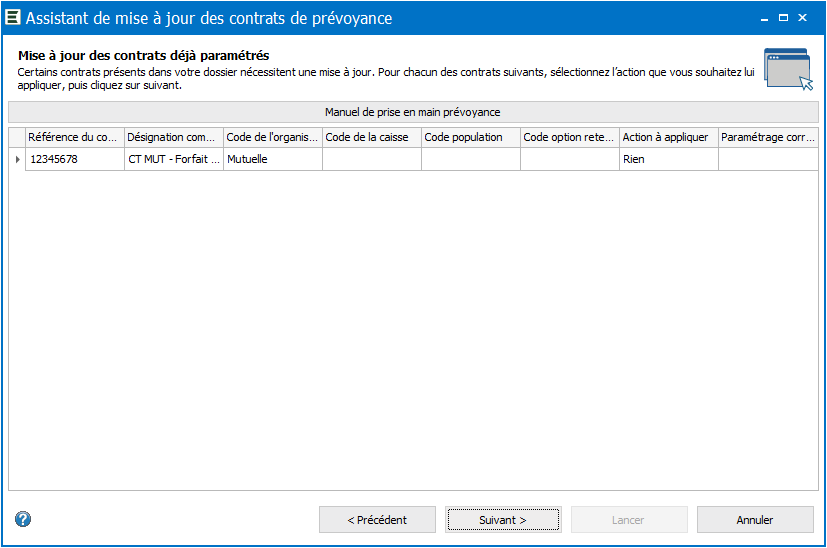Open the Paramétrage correspondant cell of the contract row
Screen dimensions: 827x548
[768, 159]
